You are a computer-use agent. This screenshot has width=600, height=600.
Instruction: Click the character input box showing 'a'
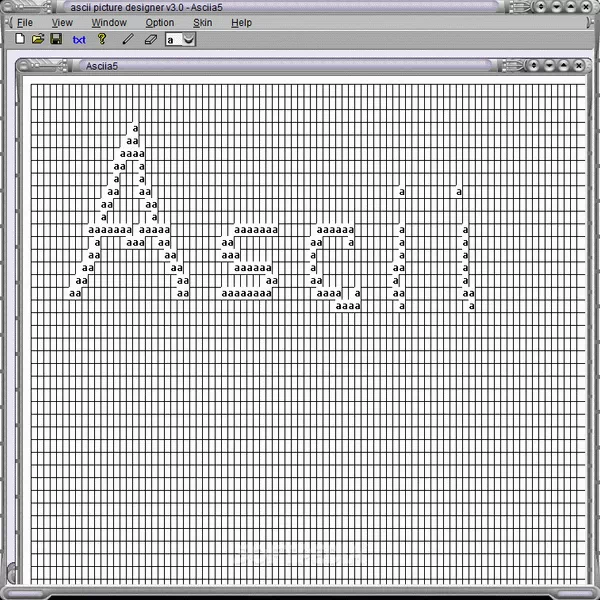coord(174,39)
